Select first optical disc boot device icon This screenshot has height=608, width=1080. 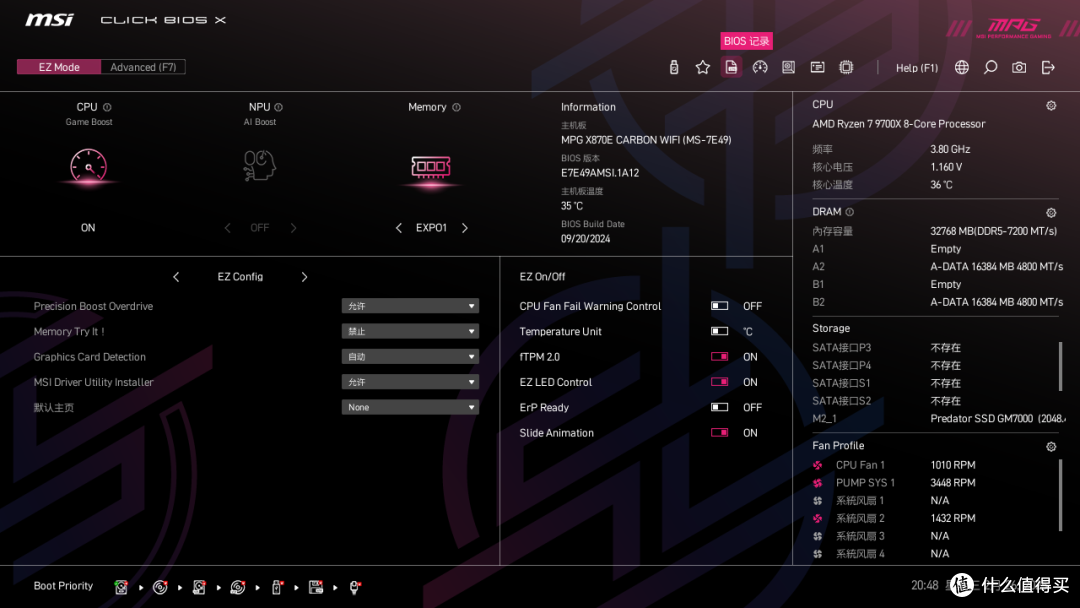point(160,587)
